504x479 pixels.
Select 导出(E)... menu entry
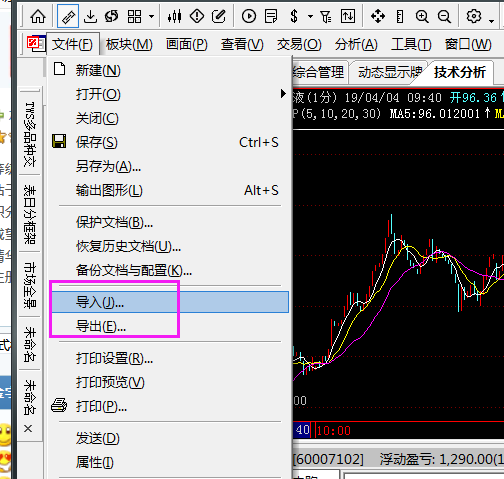coord(169,326)
